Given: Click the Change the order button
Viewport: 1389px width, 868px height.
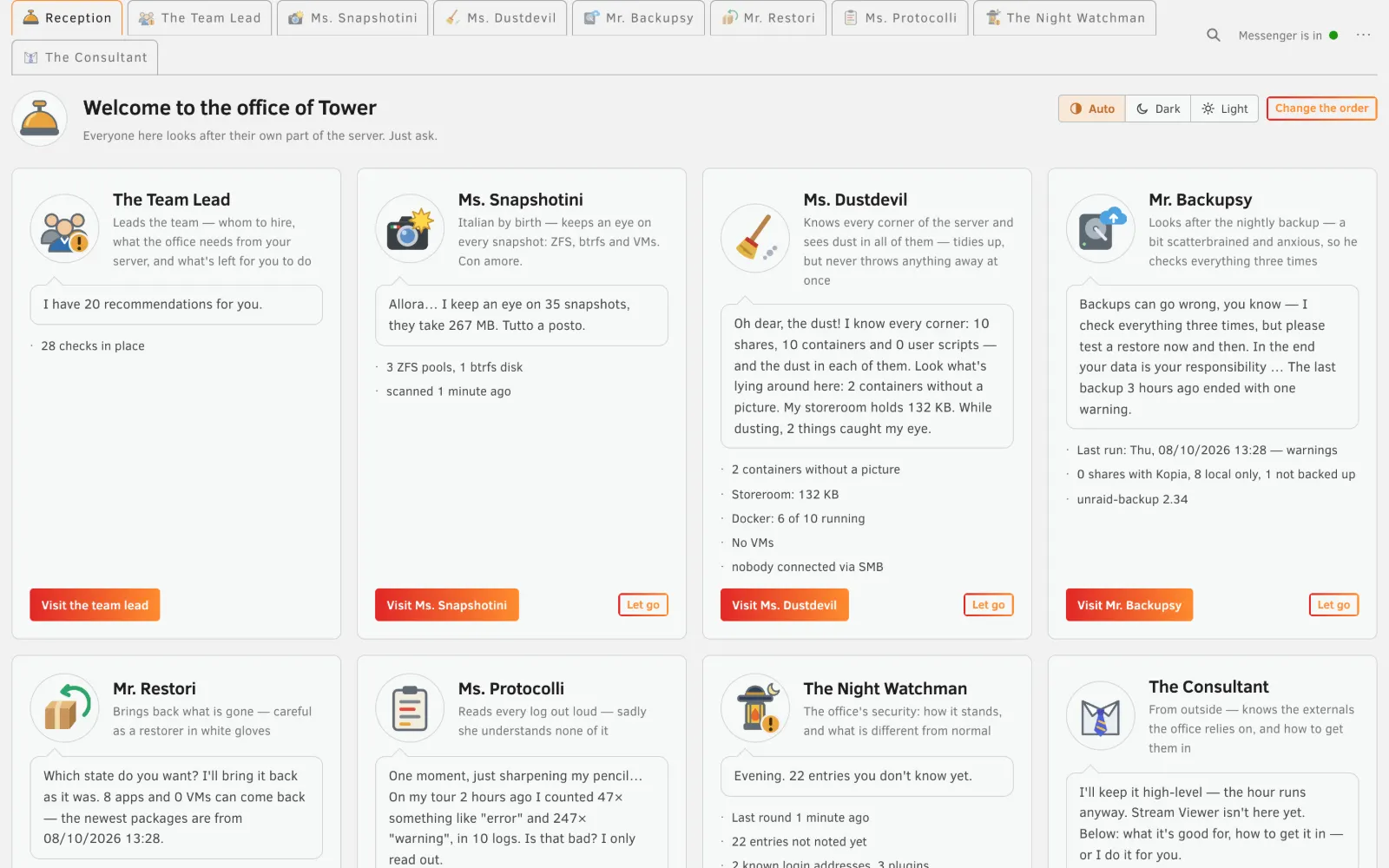Looking at the screenshot, I should tap(1321, 108).
